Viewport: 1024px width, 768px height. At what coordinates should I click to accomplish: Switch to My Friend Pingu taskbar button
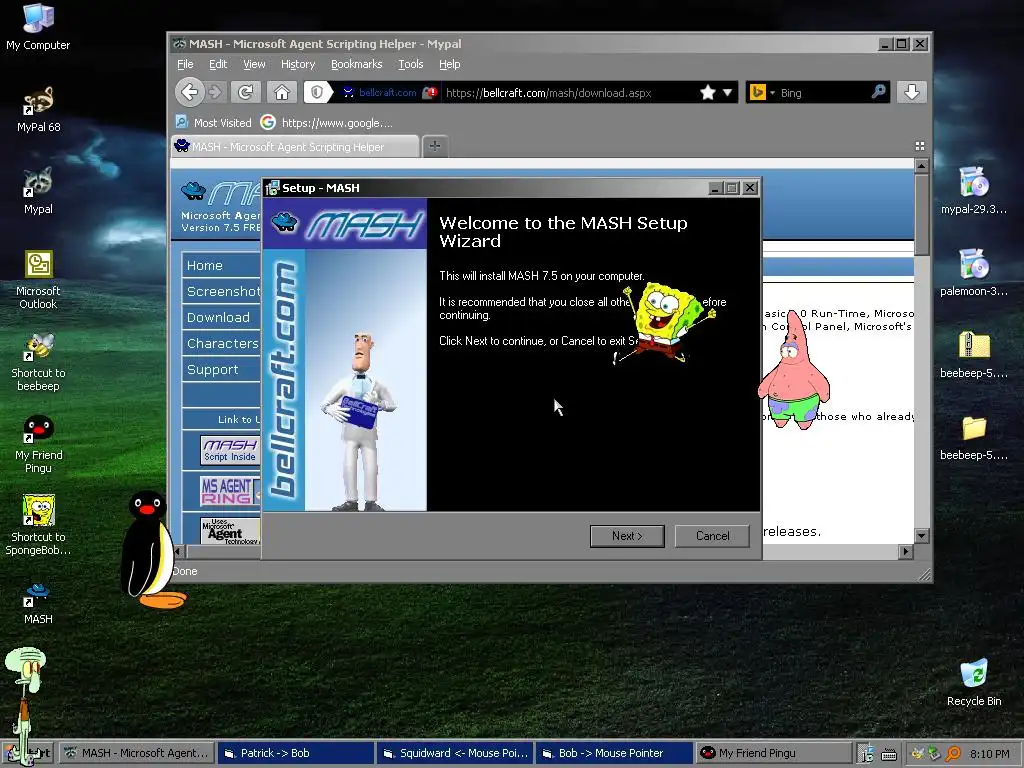[773, 753]
